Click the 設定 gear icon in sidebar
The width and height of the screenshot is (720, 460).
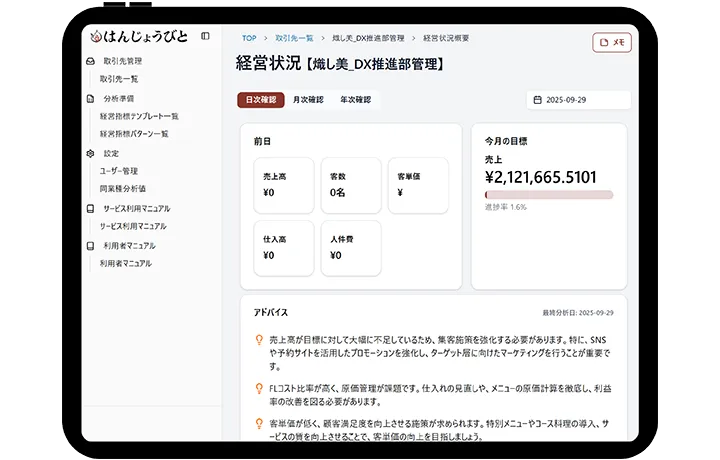pyautogui.click(x=91, y=153)
